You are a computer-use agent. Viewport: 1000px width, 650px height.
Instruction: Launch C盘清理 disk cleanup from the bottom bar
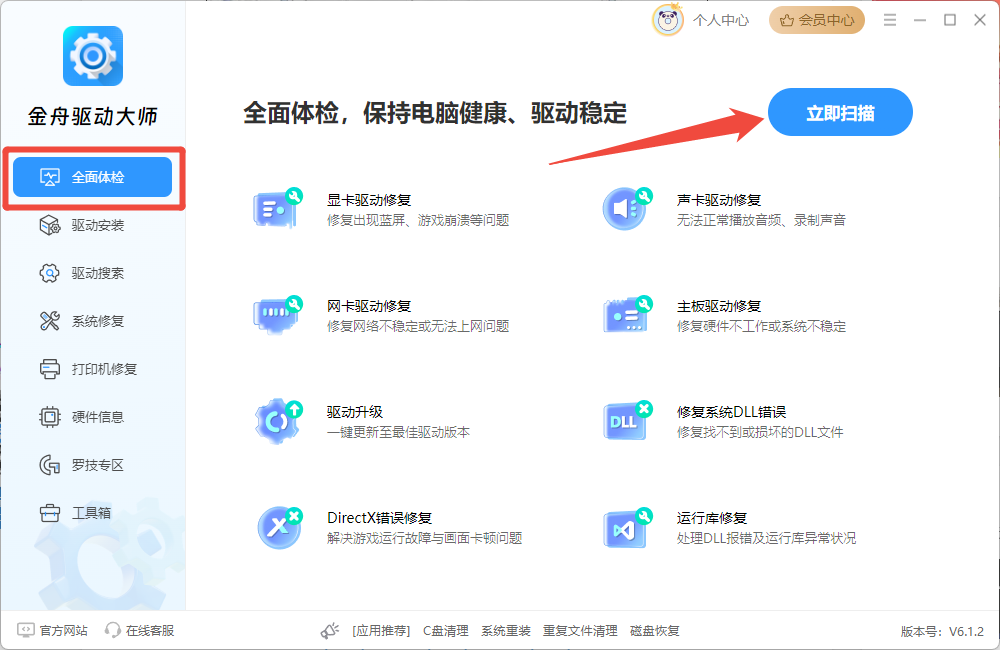tap(445, 631)
